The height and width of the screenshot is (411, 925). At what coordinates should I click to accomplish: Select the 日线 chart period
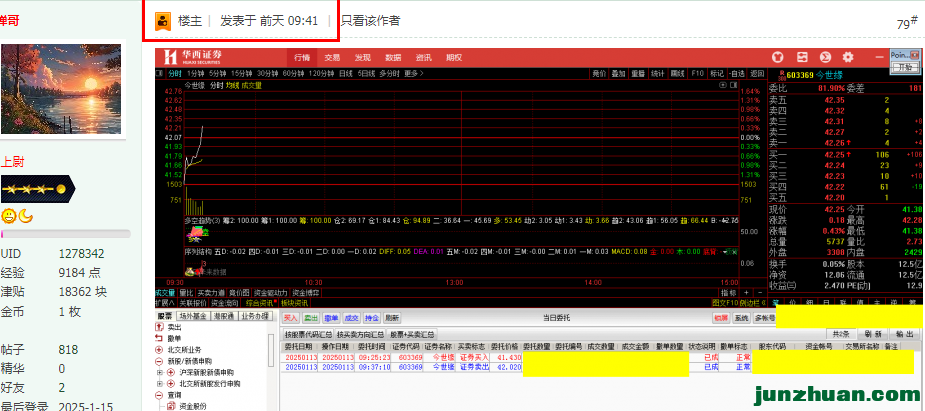(346, 74)
